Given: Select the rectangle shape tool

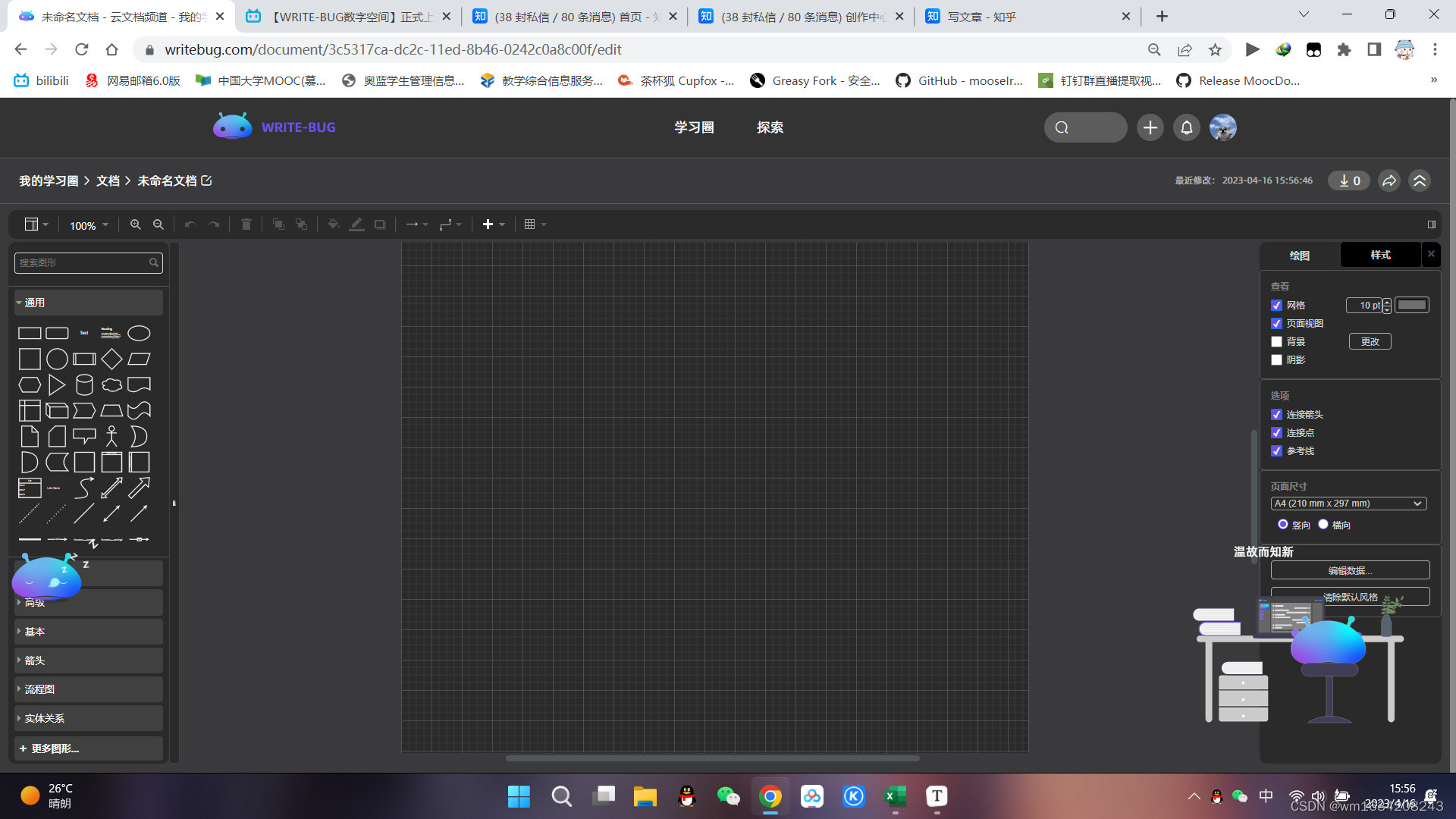Looking at the screenshot, I should [29, 332].
